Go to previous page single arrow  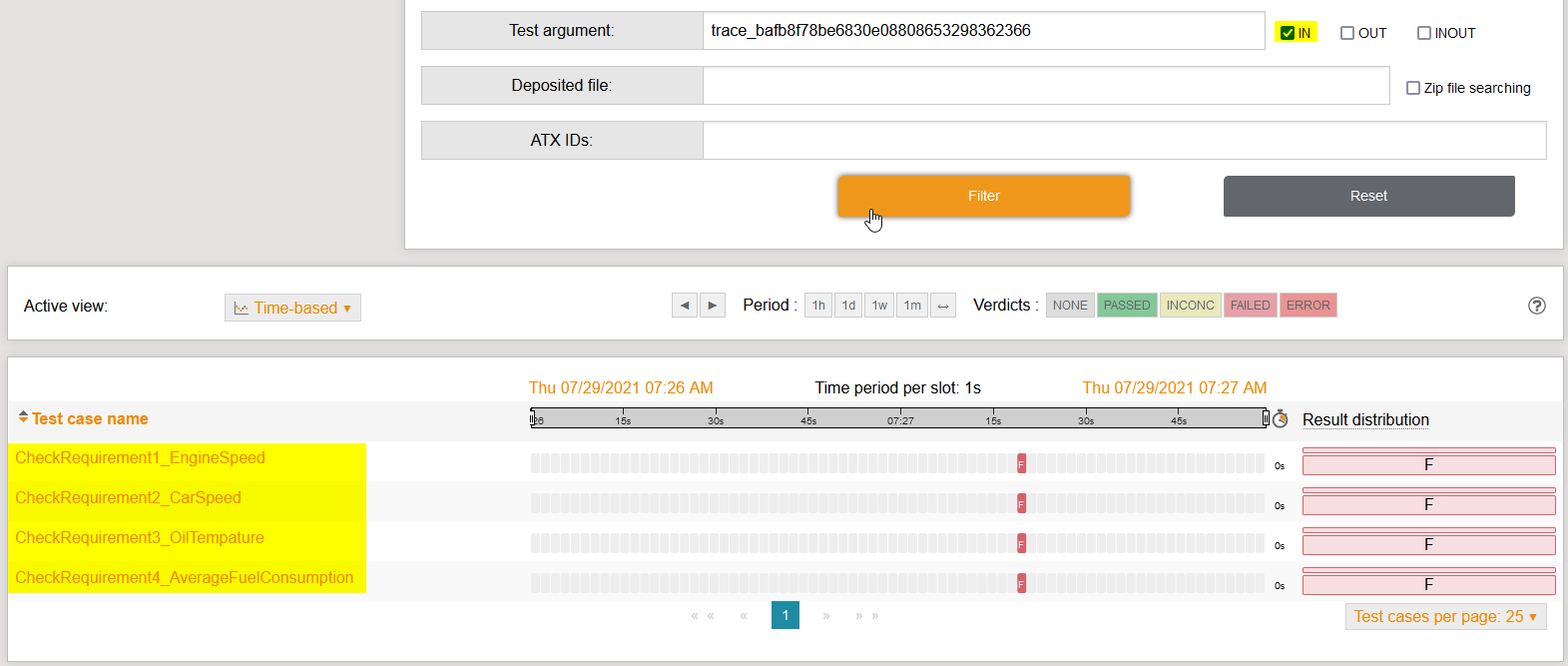coord(744,616)
